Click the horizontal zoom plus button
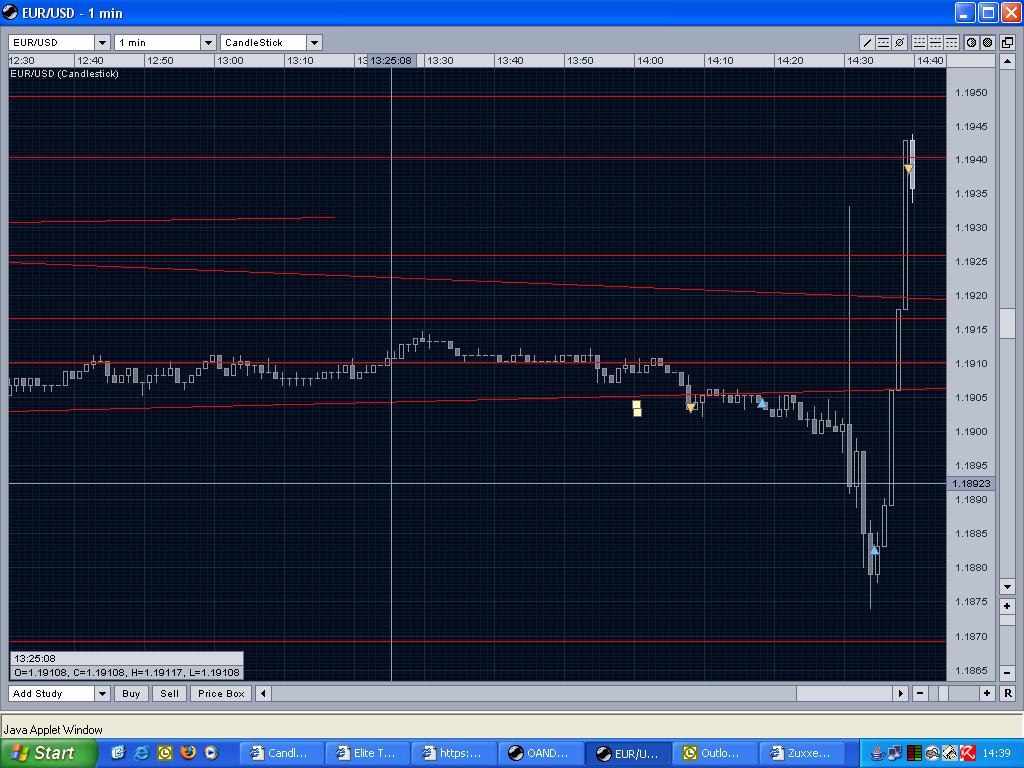The height and width of the screenshot is (768, 1024). click(987, 693)
